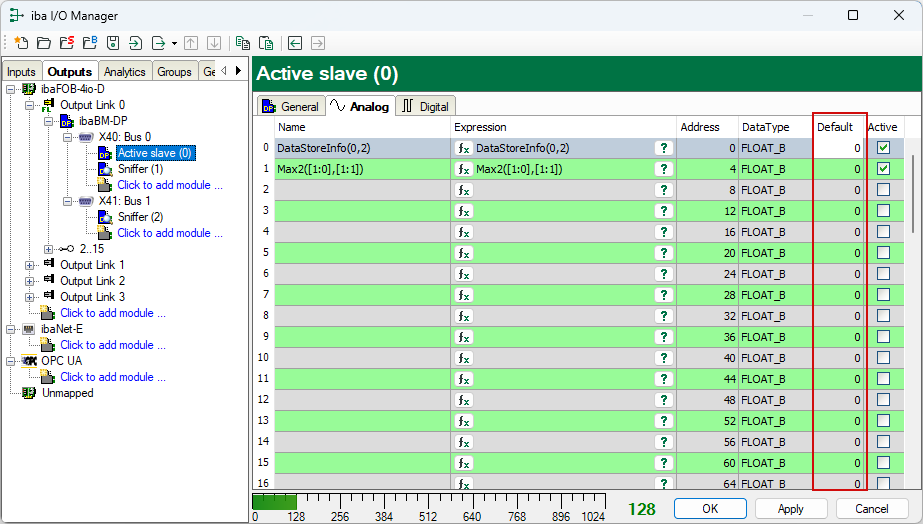Click the question mark icon in row 12

(663, 400)
